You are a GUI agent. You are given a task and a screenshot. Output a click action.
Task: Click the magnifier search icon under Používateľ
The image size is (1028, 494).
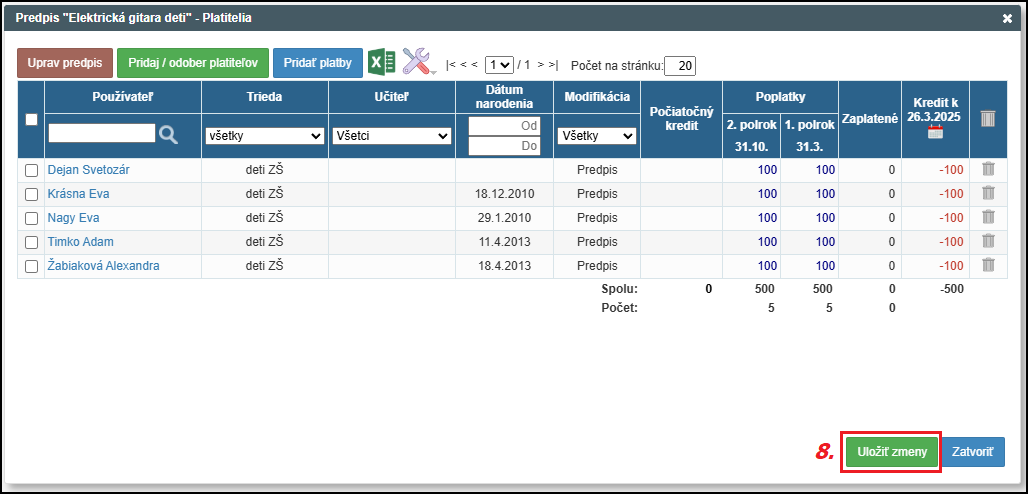click(168, 135)
